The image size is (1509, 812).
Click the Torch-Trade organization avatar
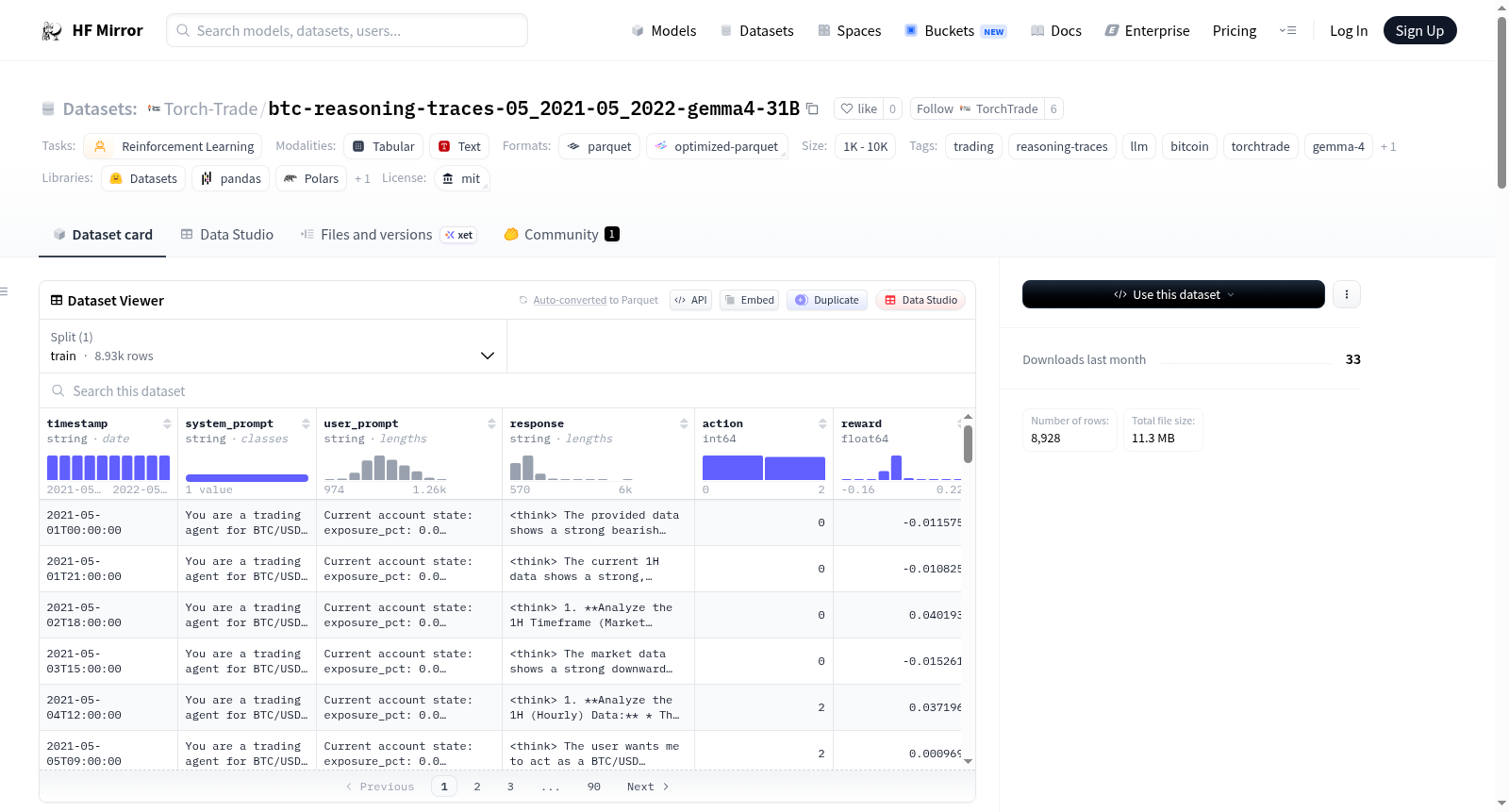click(154, 108)
